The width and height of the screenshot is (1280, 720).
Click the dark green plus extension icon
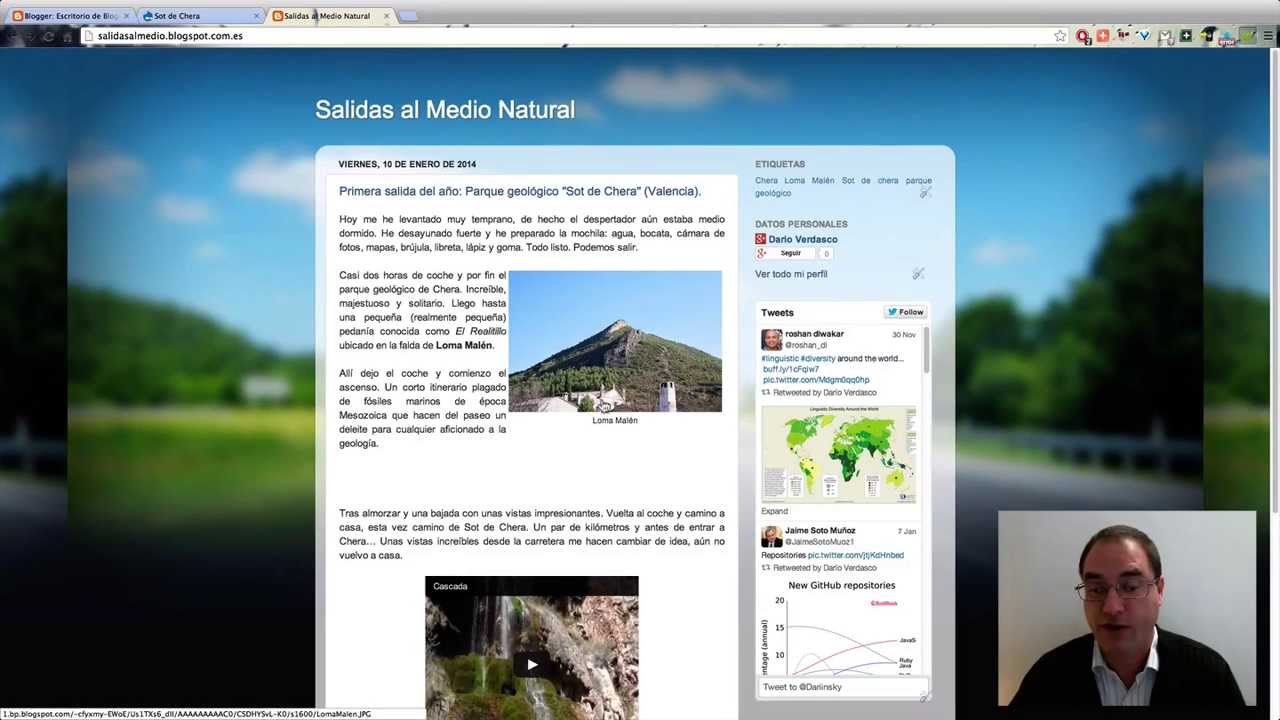(x=1186, y=36)
